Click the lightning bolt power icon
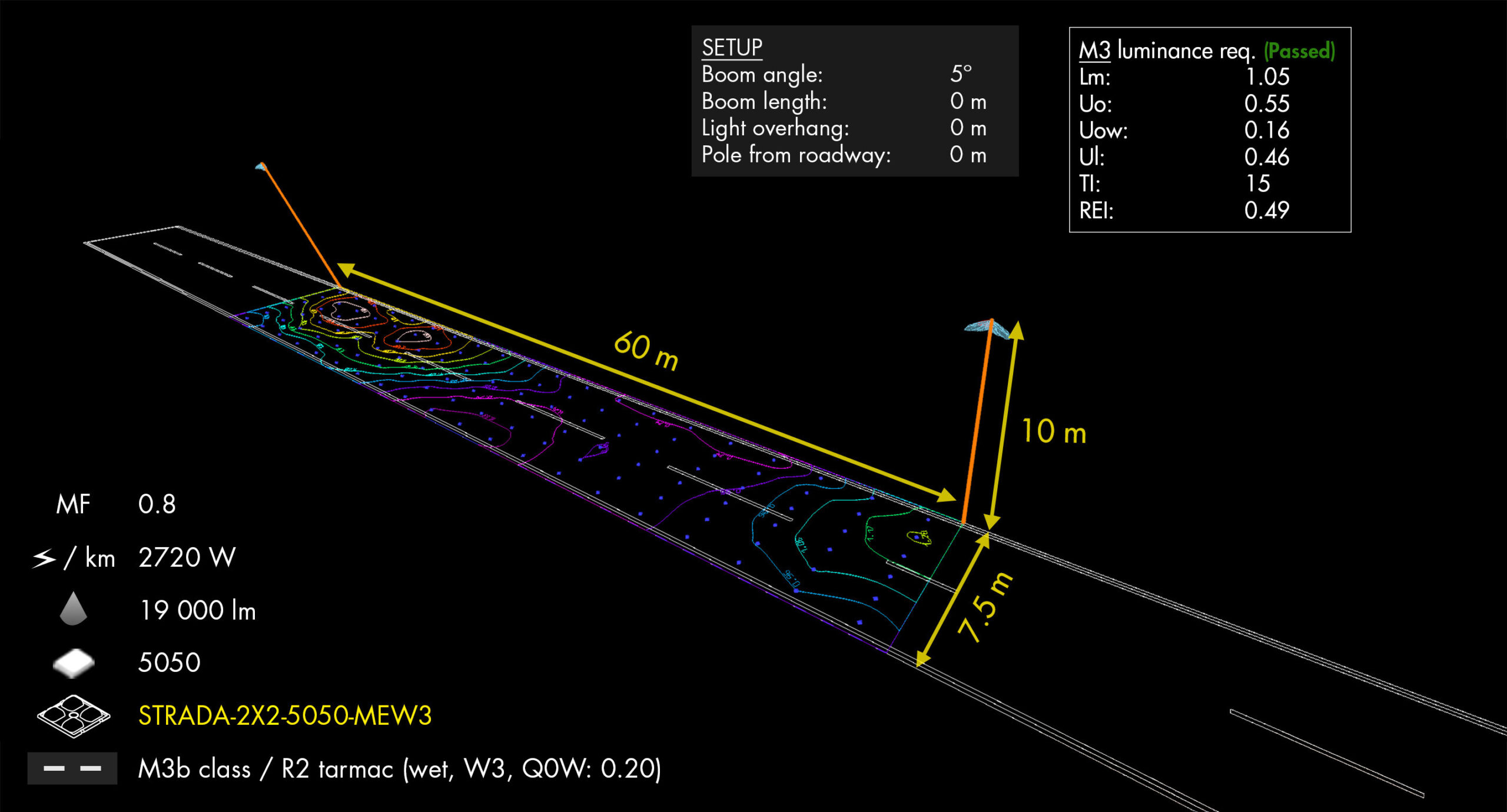Screen dimensions: 1507x812 click(x=45, y=558)
